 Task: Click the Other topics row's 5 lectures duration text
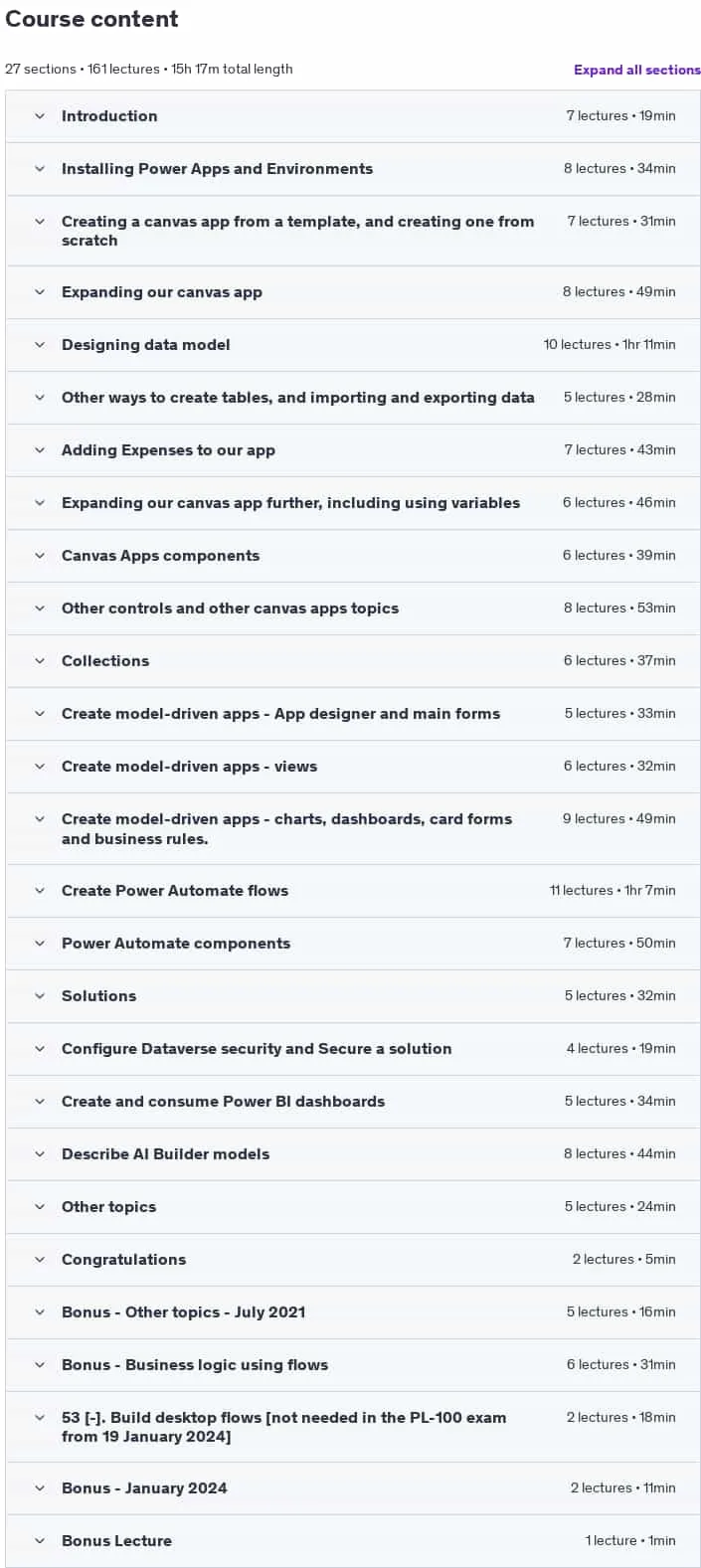619,1207
